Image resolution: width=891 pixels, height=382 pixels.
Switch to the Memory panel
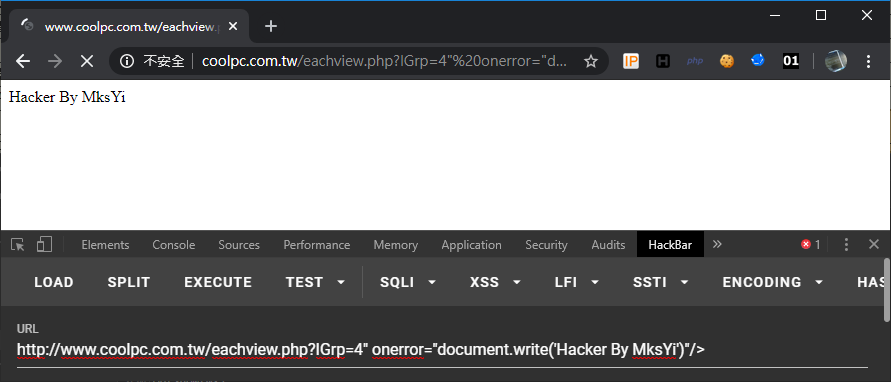395,245
